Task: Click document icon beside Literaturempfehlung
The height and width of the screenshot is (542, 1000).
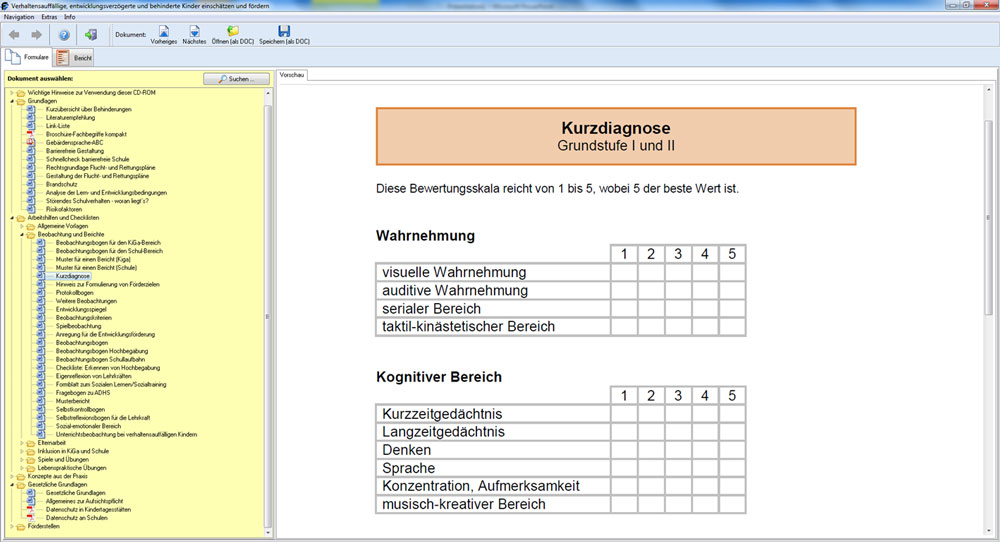Action: (31, 117)
